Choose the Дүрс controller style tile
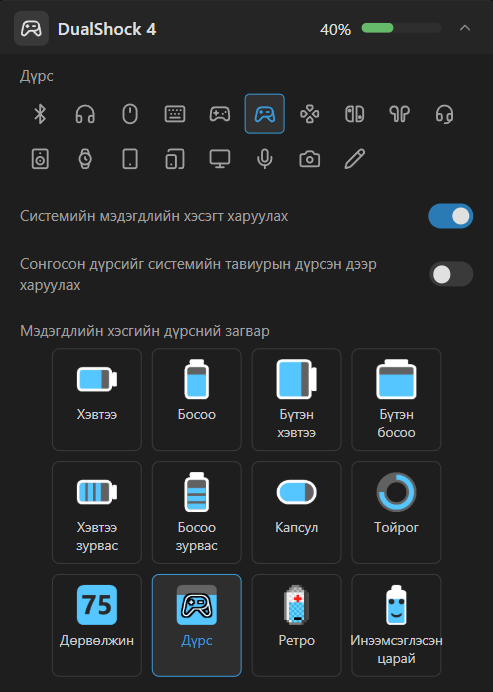 pos(197,625)
